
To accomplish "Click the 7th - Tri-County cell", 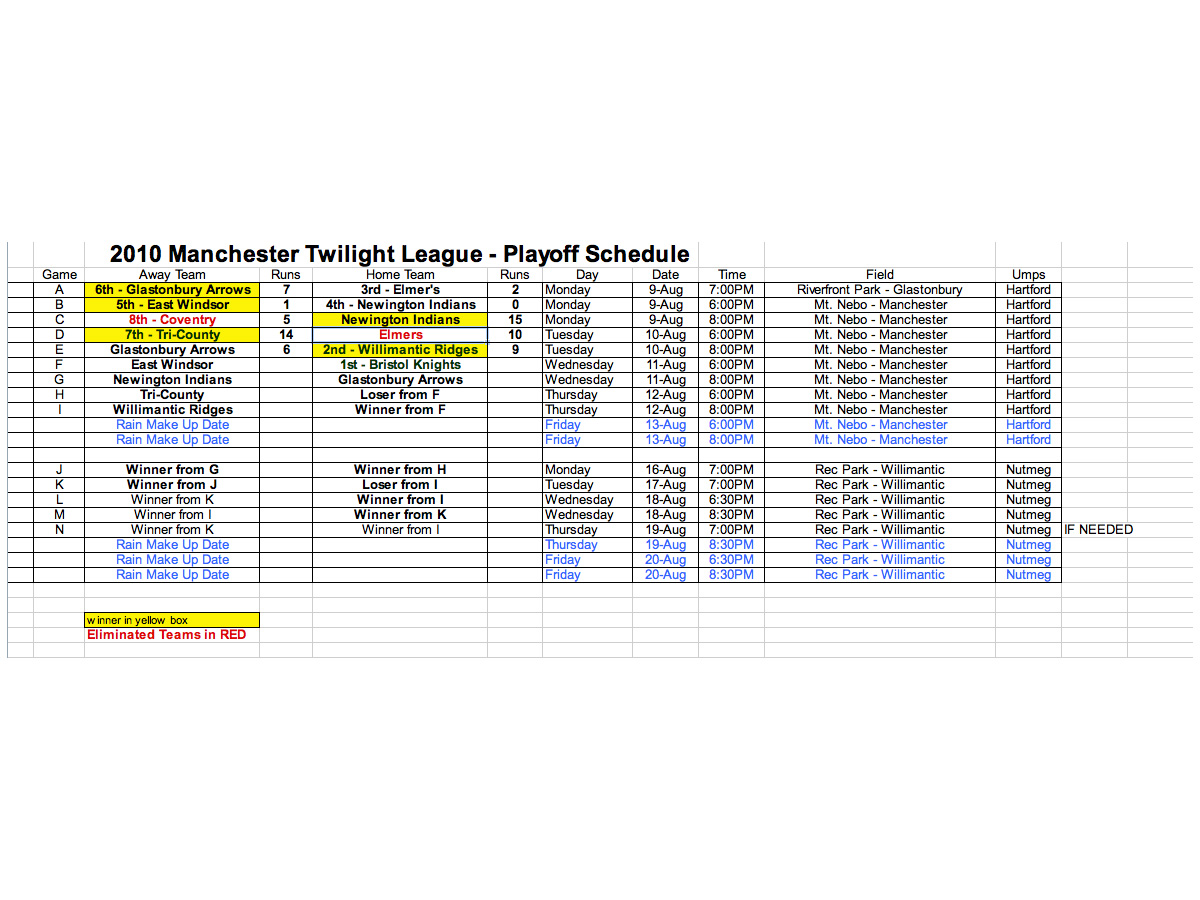I will click(x=172, y=334).
